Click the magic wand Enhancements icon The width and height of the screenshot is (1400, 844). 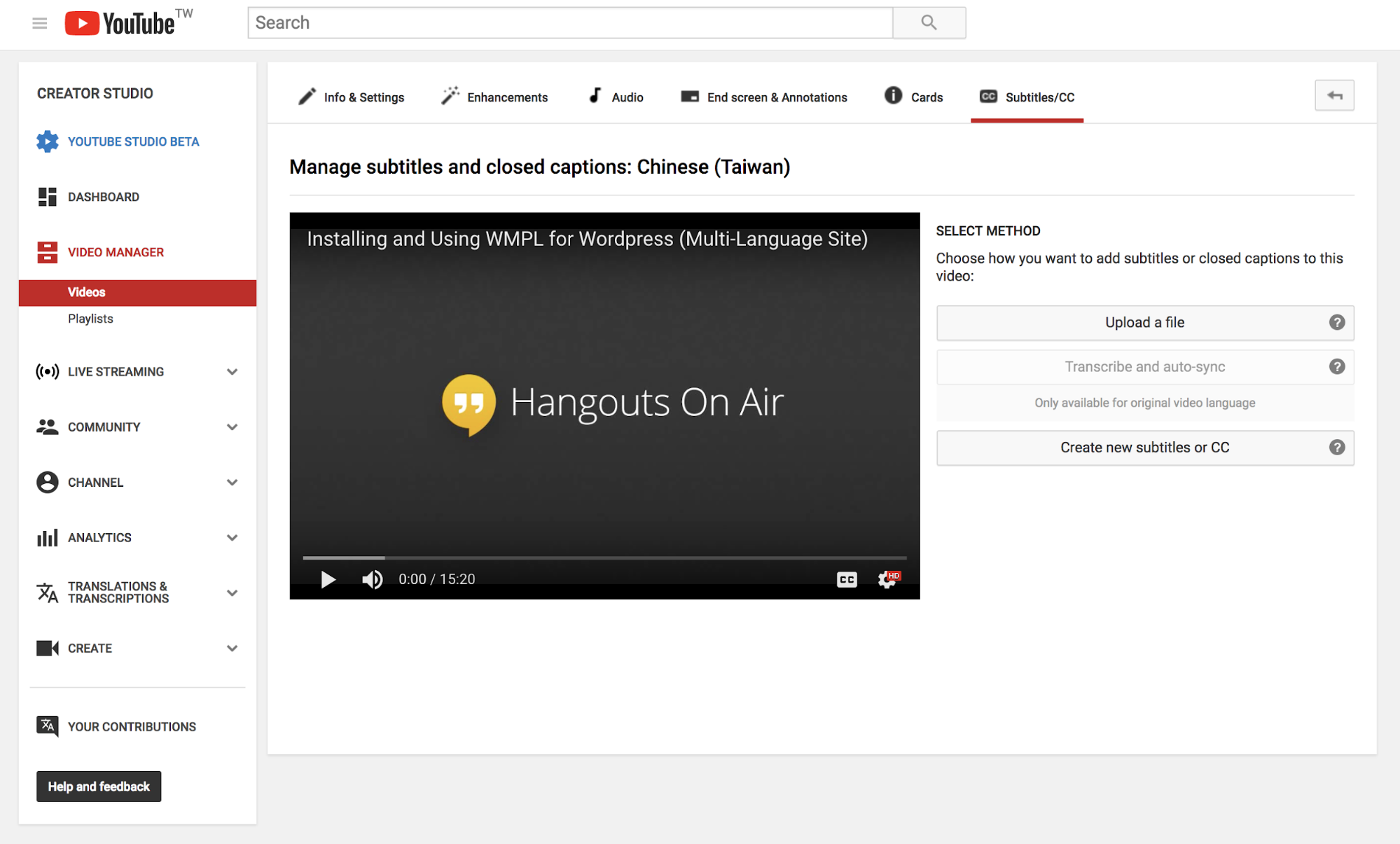[x=450, y=95]
